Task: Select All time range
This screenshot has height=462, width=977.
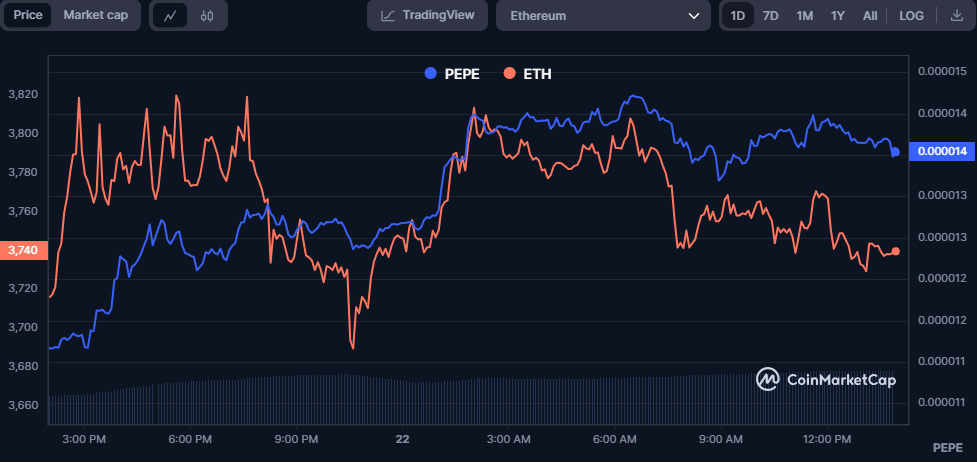Action: point(870,16)
